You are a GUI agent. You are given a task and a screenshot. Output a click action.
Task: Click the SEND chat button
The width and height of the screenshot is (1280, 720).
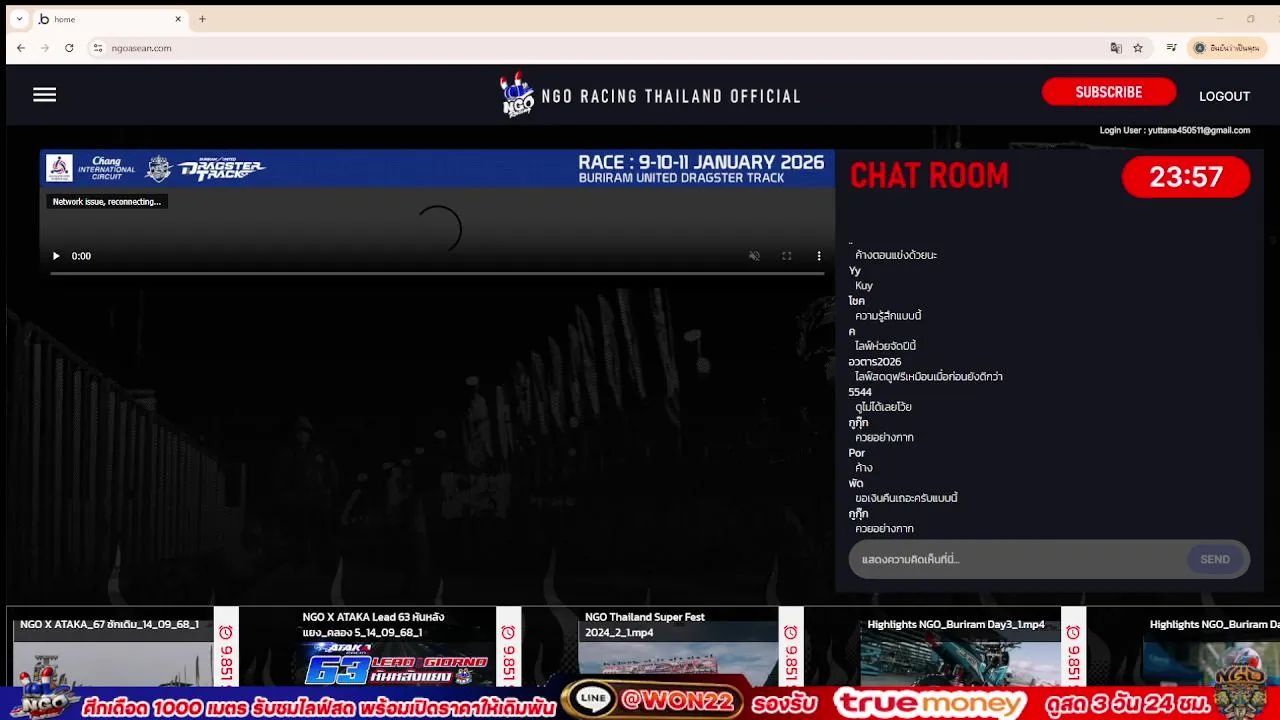(1215, 559)
